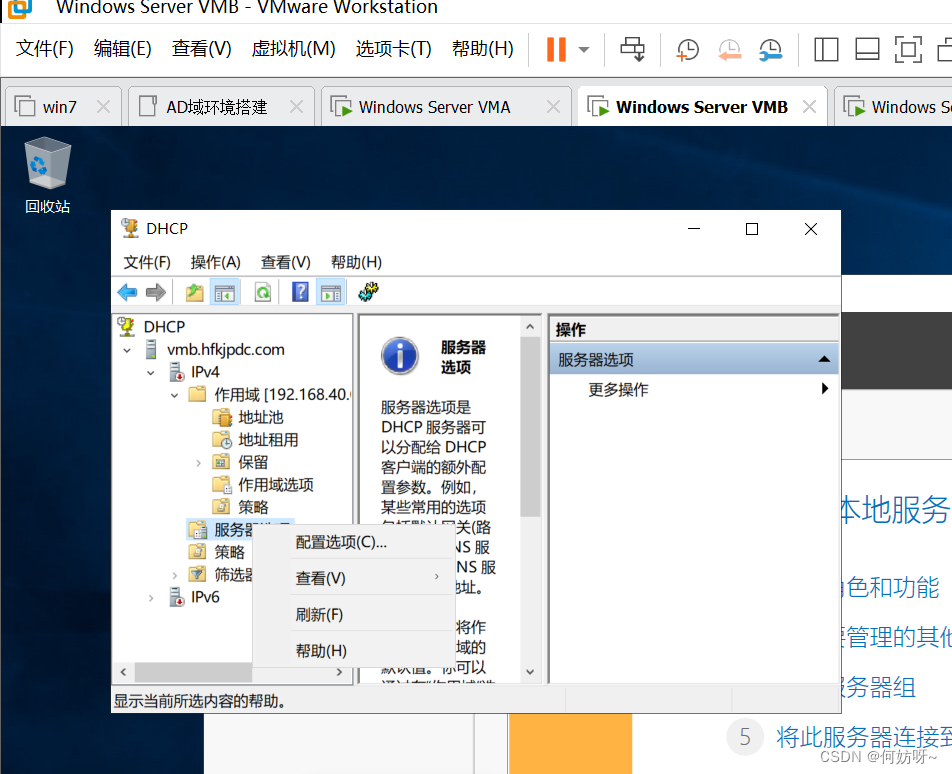Select 地址池 in the DHCP tree
The width and height of the screenshot is (952, 774).
(x=260, y=417)
